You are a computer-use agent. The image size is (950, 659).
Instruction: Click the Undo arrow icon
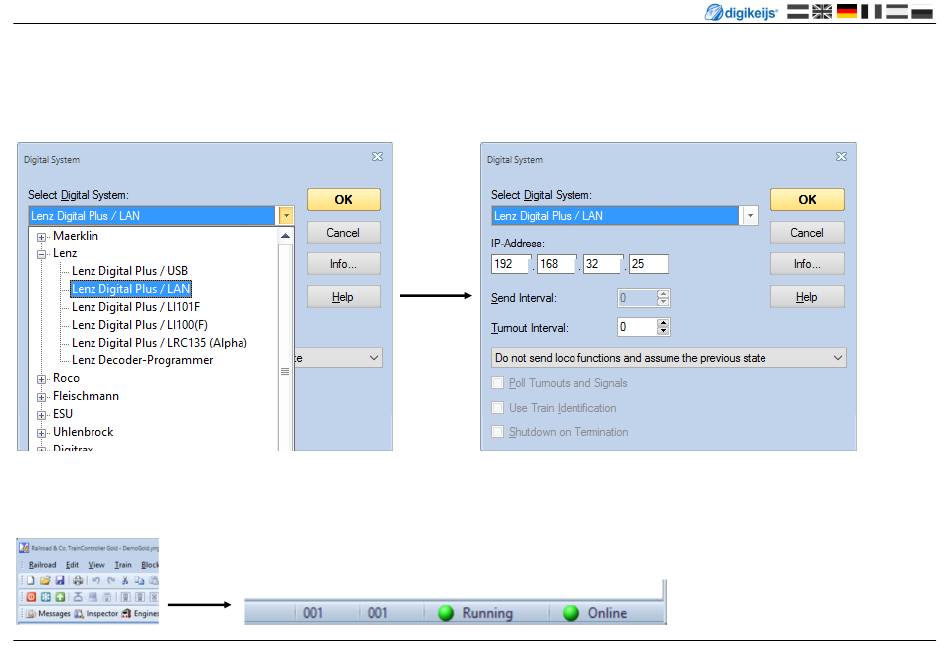coord(96,580)
